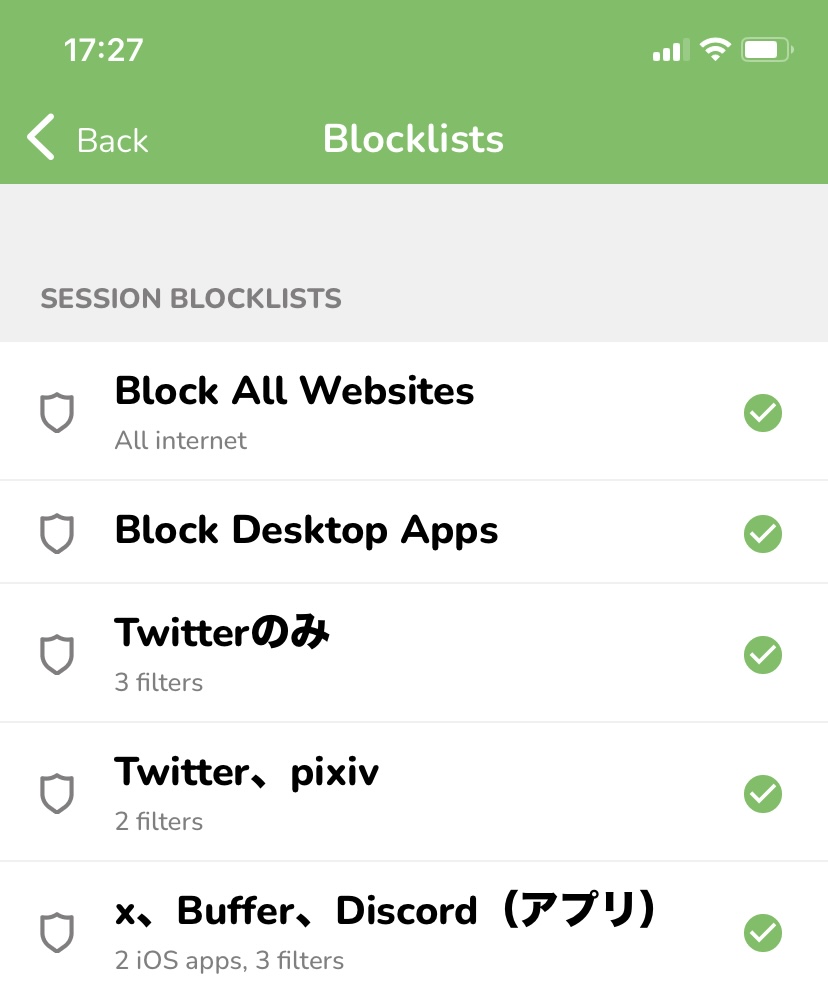
Task: Open the Block All Websites blocklist title
Action: click(294, 391)
